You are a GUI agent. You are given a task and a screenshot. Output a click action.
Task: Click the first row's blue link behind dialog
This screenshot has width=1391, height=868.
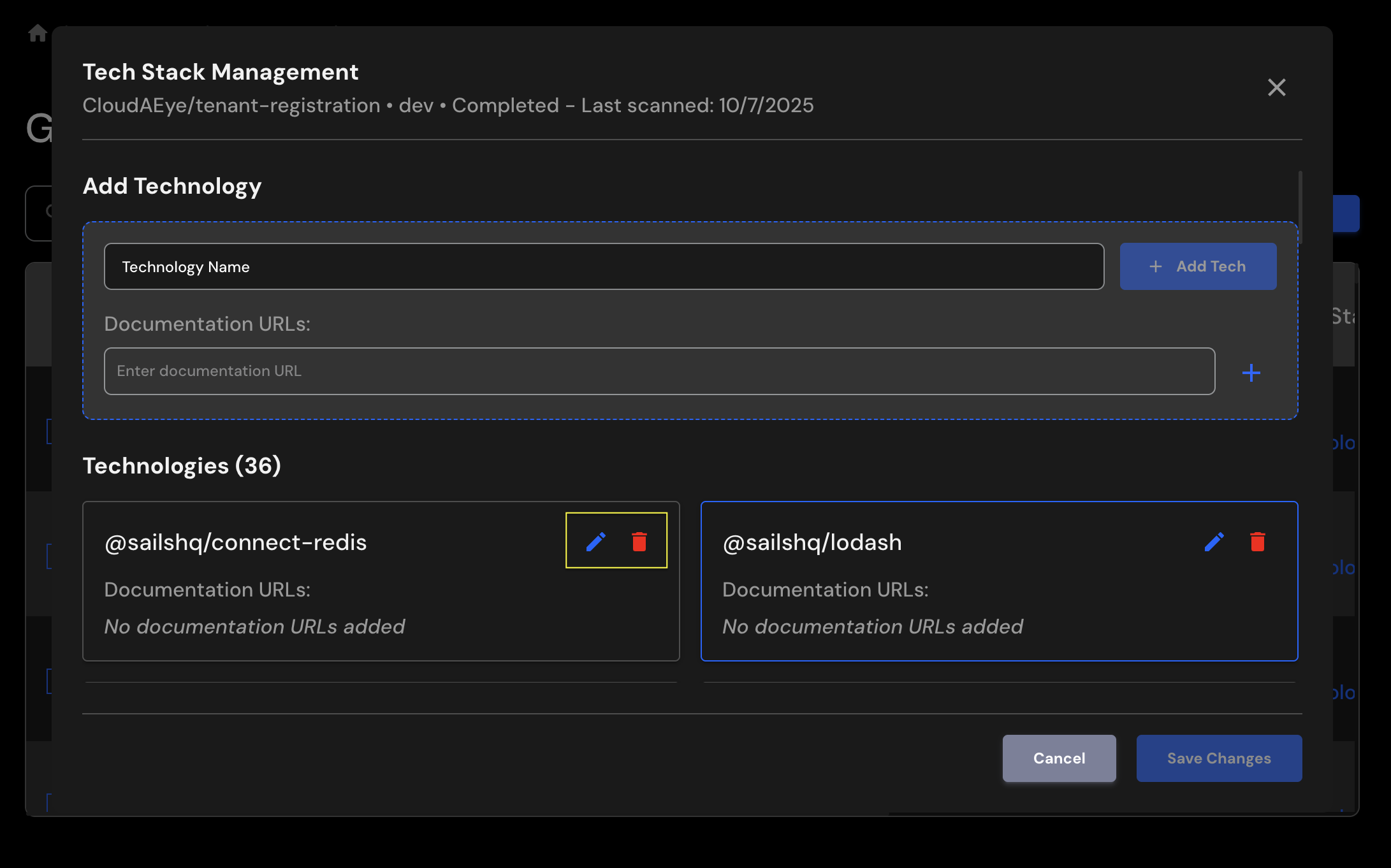[x=1344, y=442]
